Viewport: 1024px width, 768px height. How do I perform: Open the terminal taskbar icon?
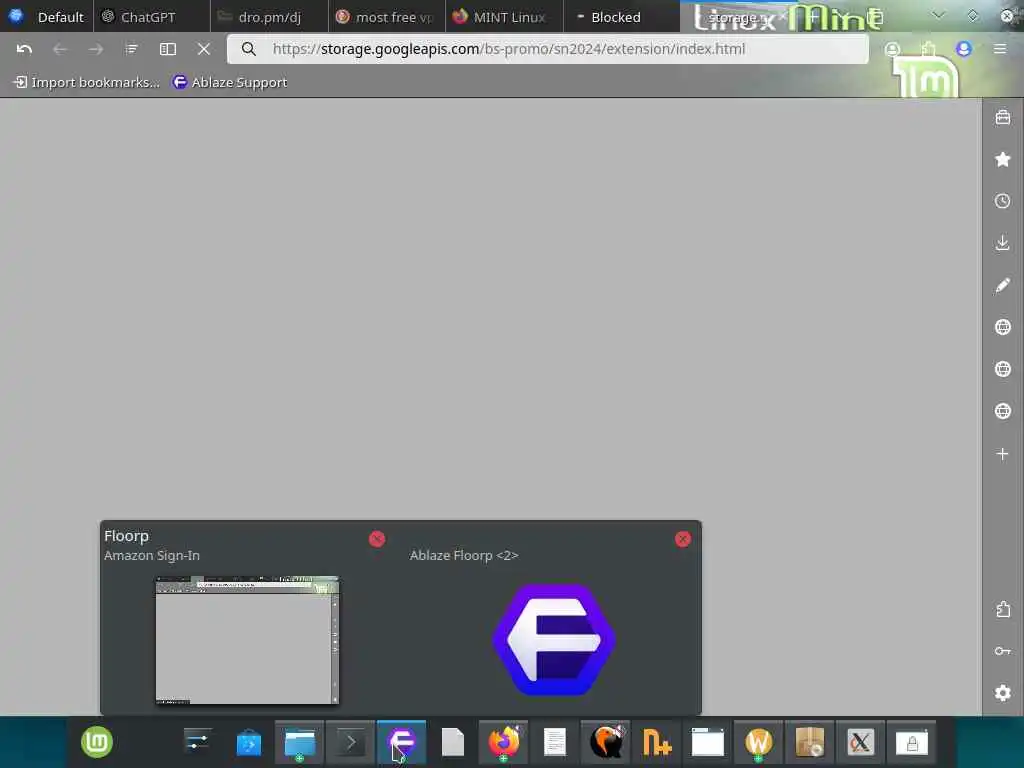[x=350, y=743]
